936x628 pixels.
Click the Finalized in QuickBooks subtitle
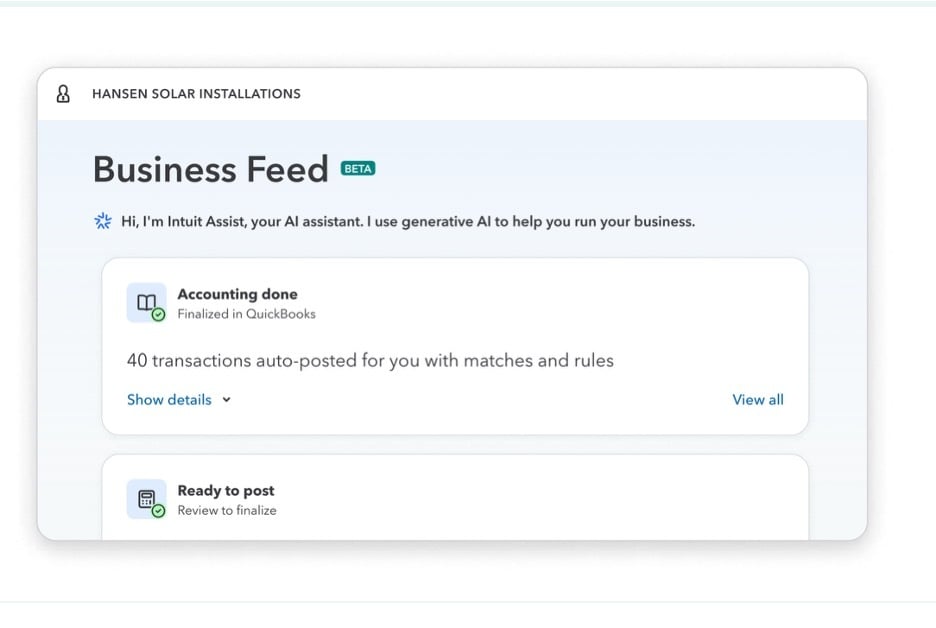click(x=247, y=314)
